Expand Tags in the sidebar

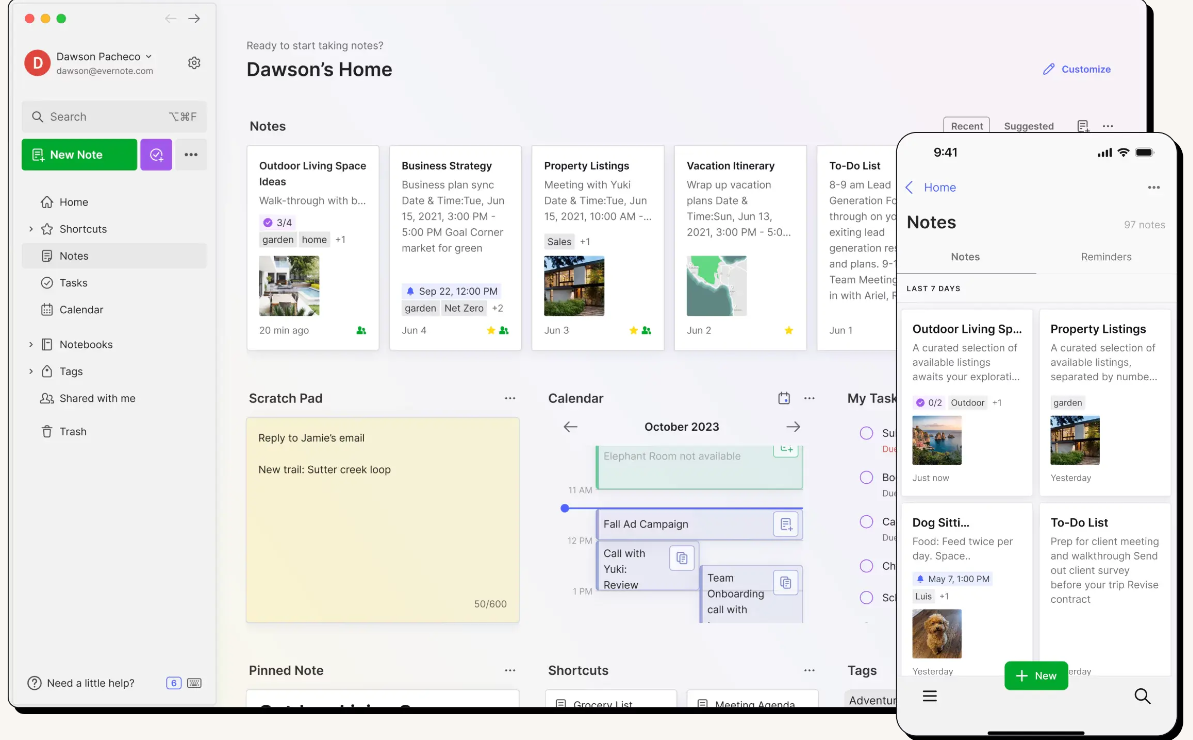(31, 371)
